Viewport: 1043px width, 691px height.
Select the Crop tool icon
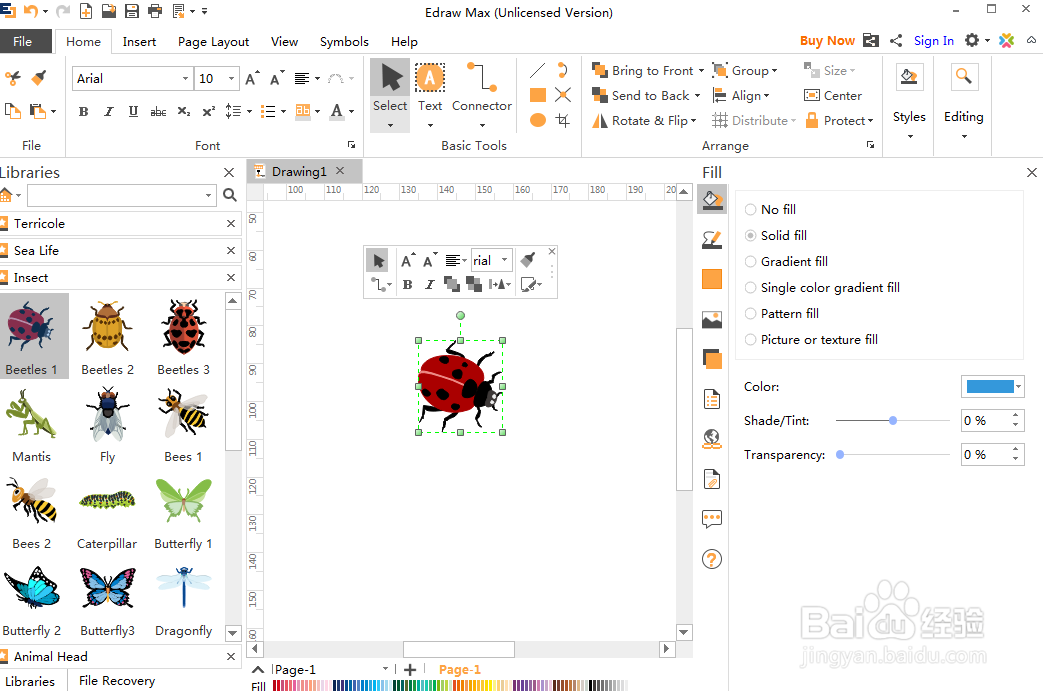point(563,120)
